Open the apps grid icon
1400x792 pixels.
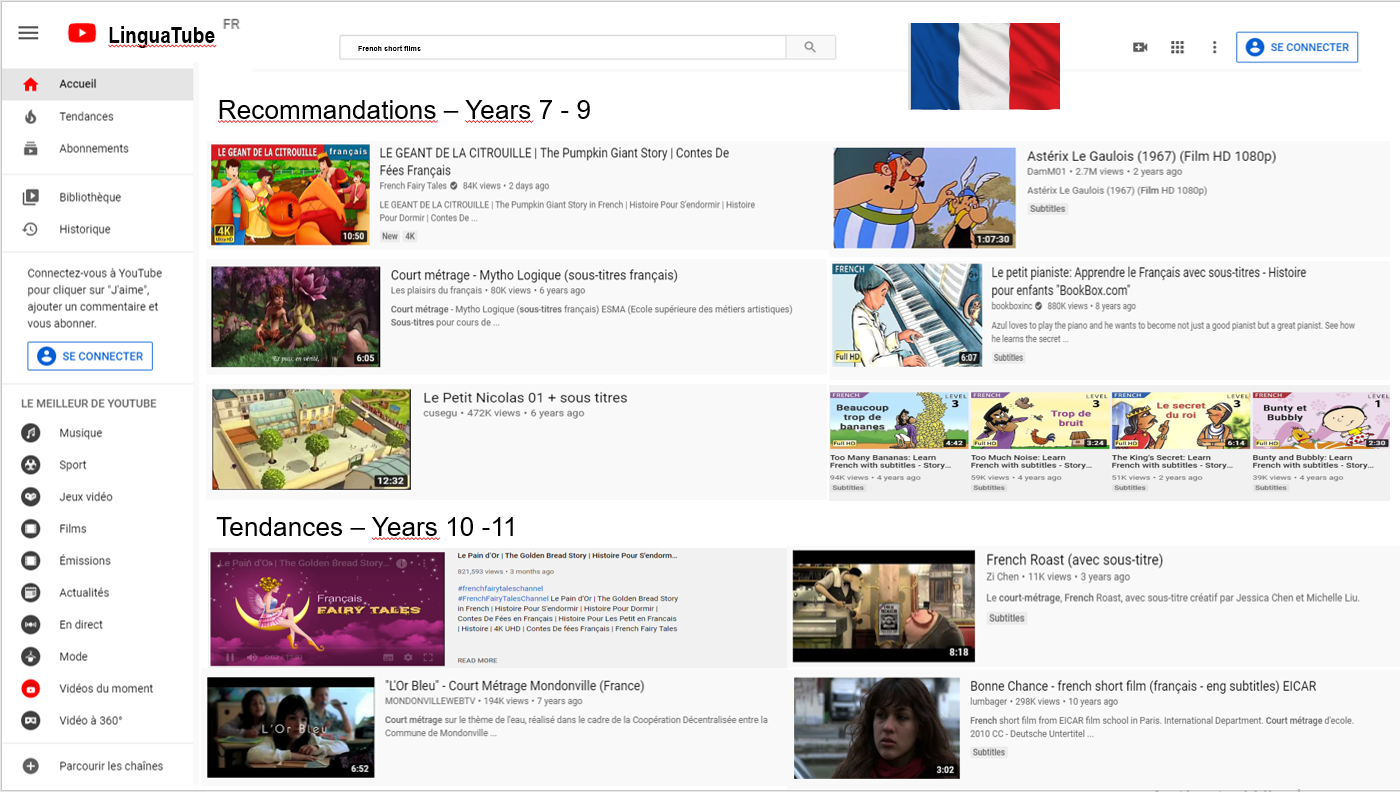1177,47
